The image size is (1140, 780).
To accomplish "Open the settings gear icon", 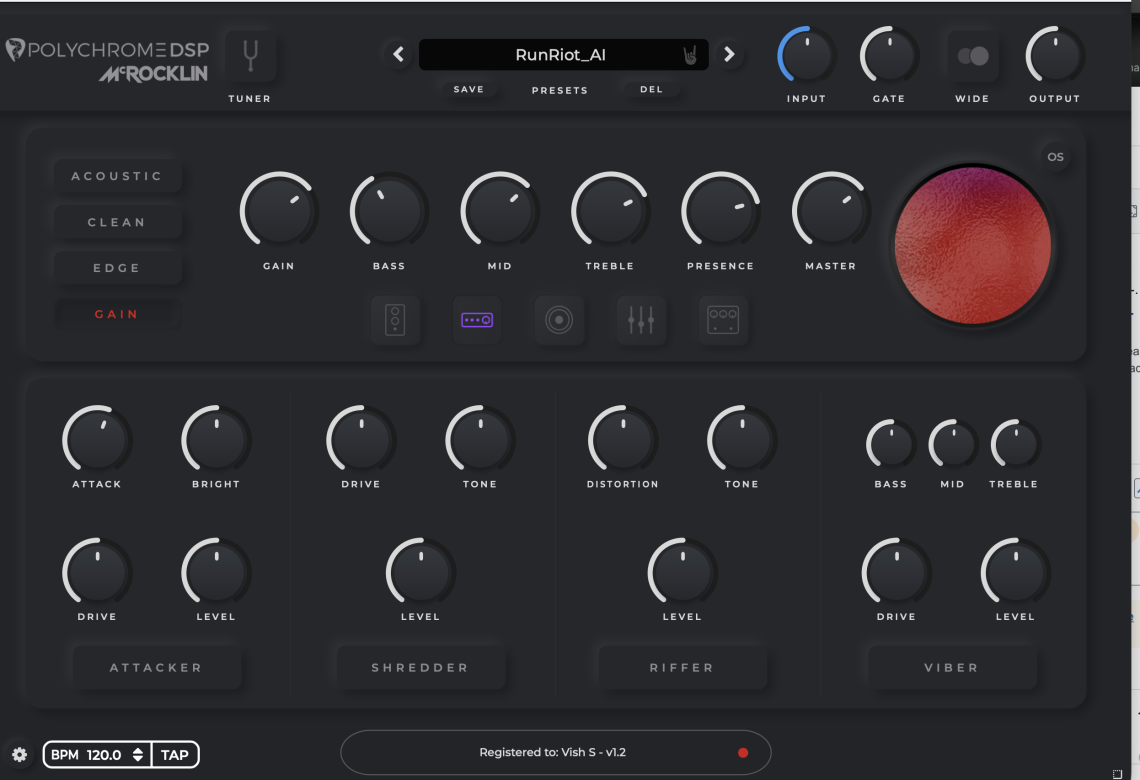I will (20, 755).
